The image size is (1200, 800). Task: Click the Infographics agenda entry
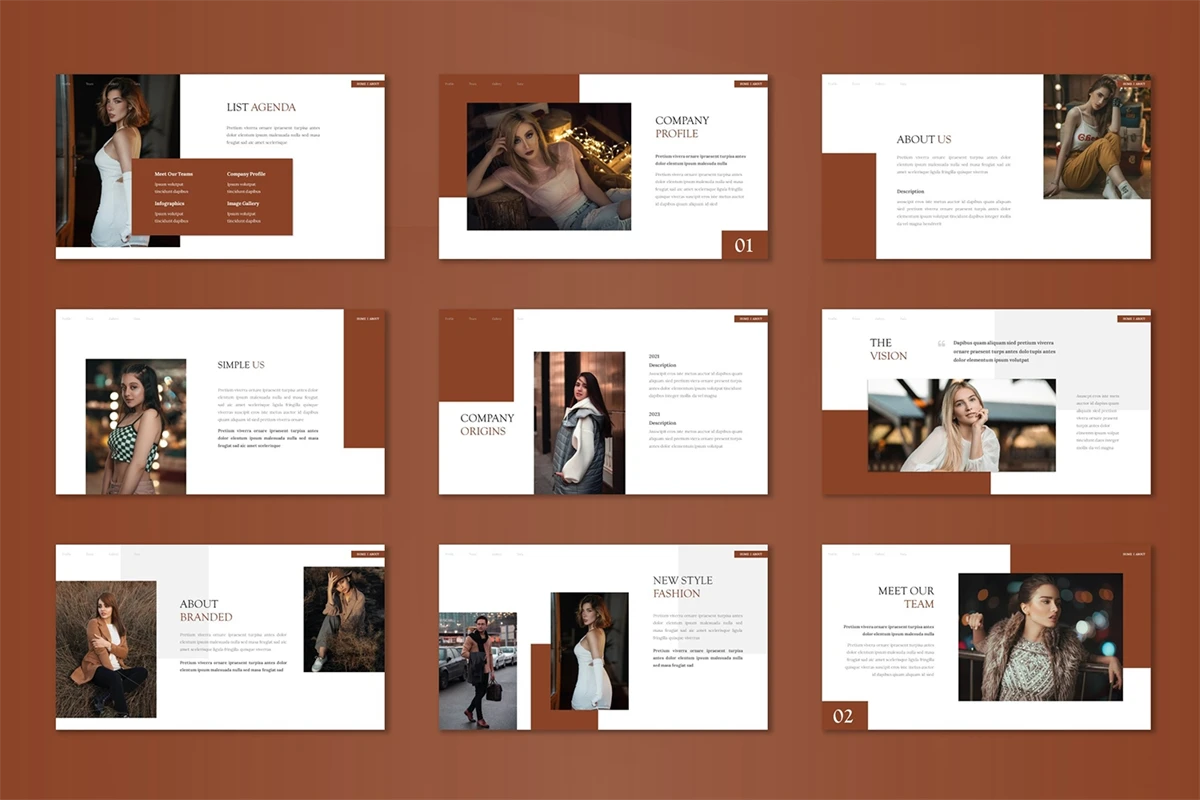pyautogui.click(x=169, y=203)
